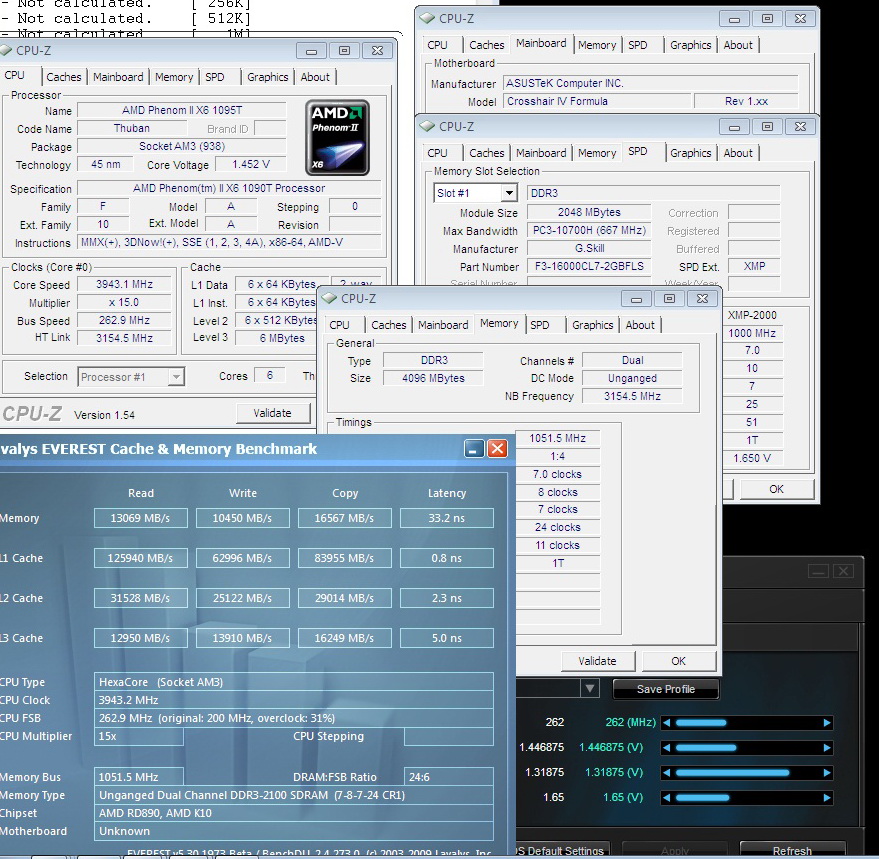Lower the 1.31875 V setting using left arrow
Screen dimensions: 879x859
pos(667,773)
